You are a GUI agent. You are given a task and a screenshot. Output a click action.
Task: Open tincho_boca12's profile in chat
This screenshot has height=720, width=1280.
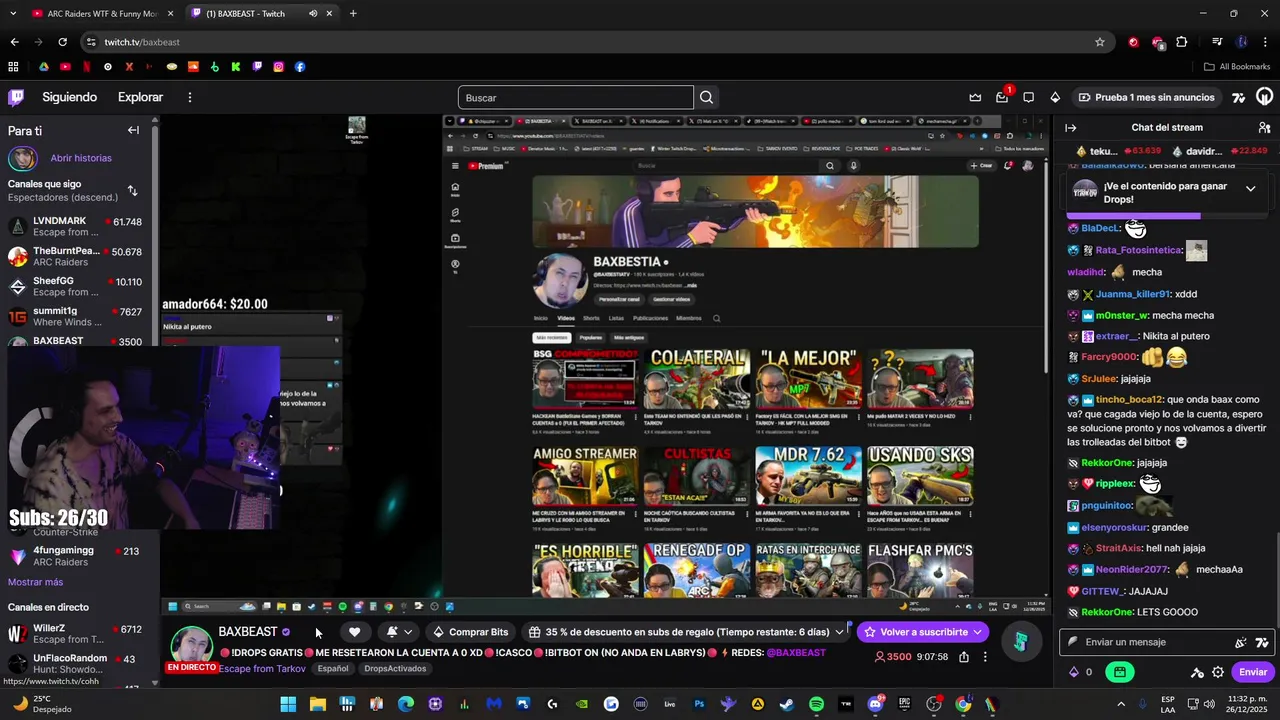pyautogui.click(x=1130, y=400)
